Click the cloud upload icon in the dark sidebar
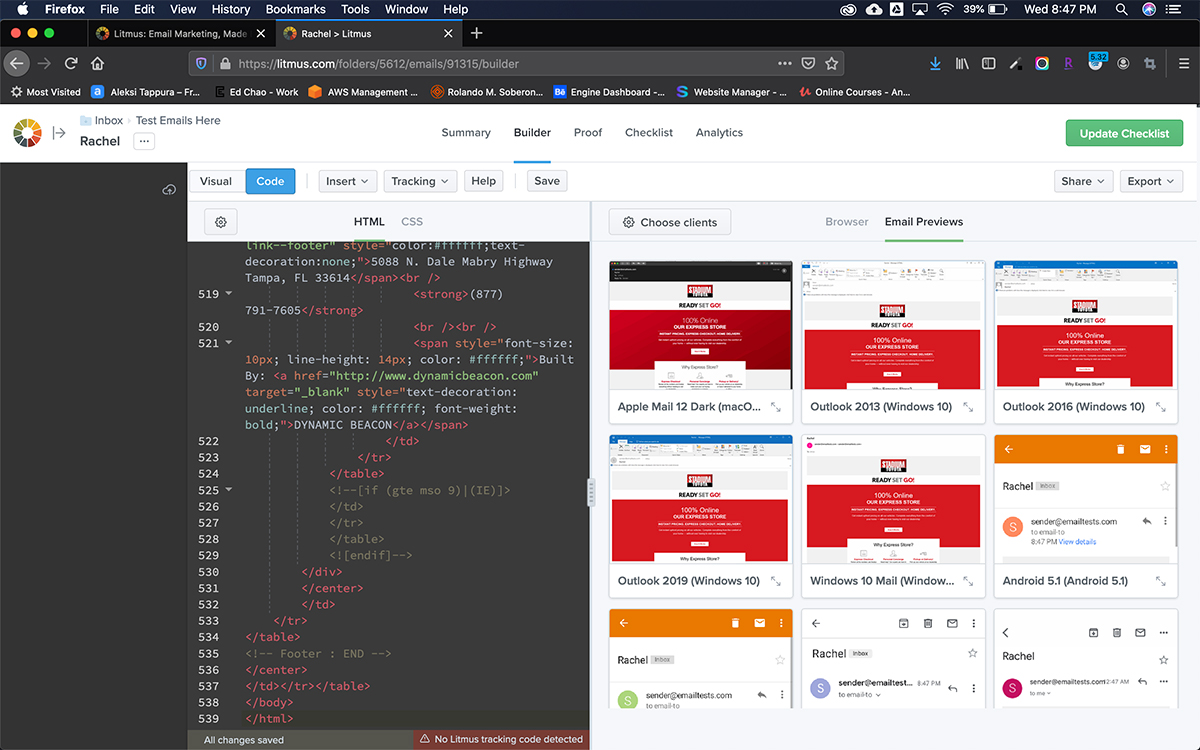The height and width of the screenshot is (750, 1200). [x=169, y=190]
